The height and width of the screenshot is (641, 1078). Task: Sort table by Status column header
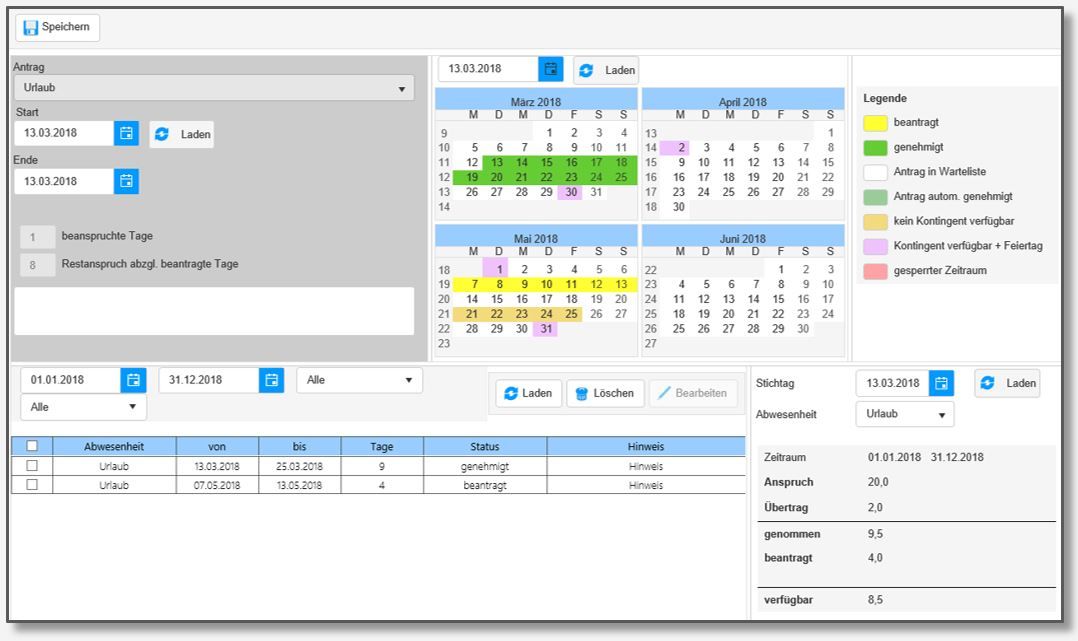(x=485, y=446)
